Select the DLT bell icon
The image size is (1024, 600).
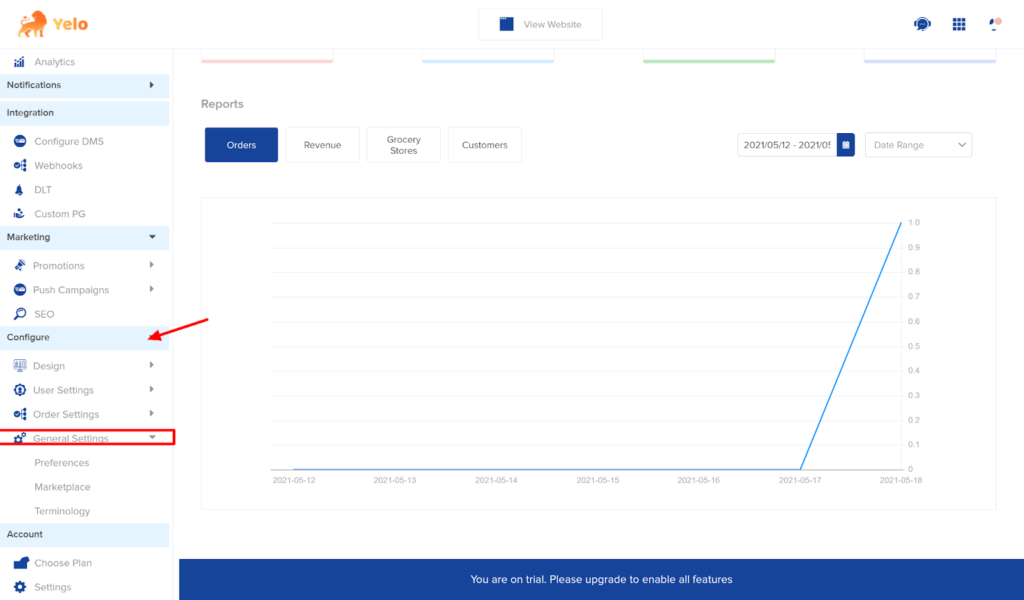coord(20,190)
